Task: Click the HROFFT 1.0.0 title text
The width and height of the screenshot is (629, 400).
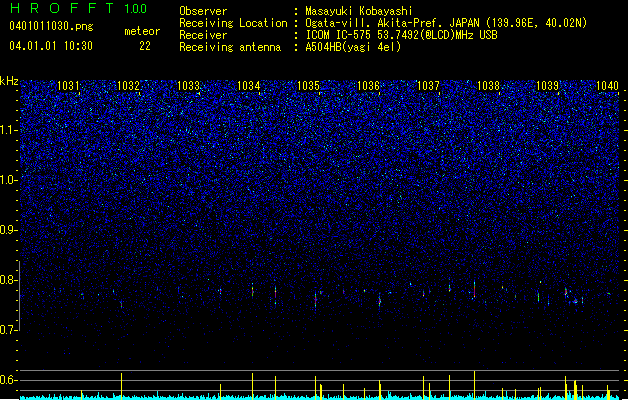Action: point(78,8)
